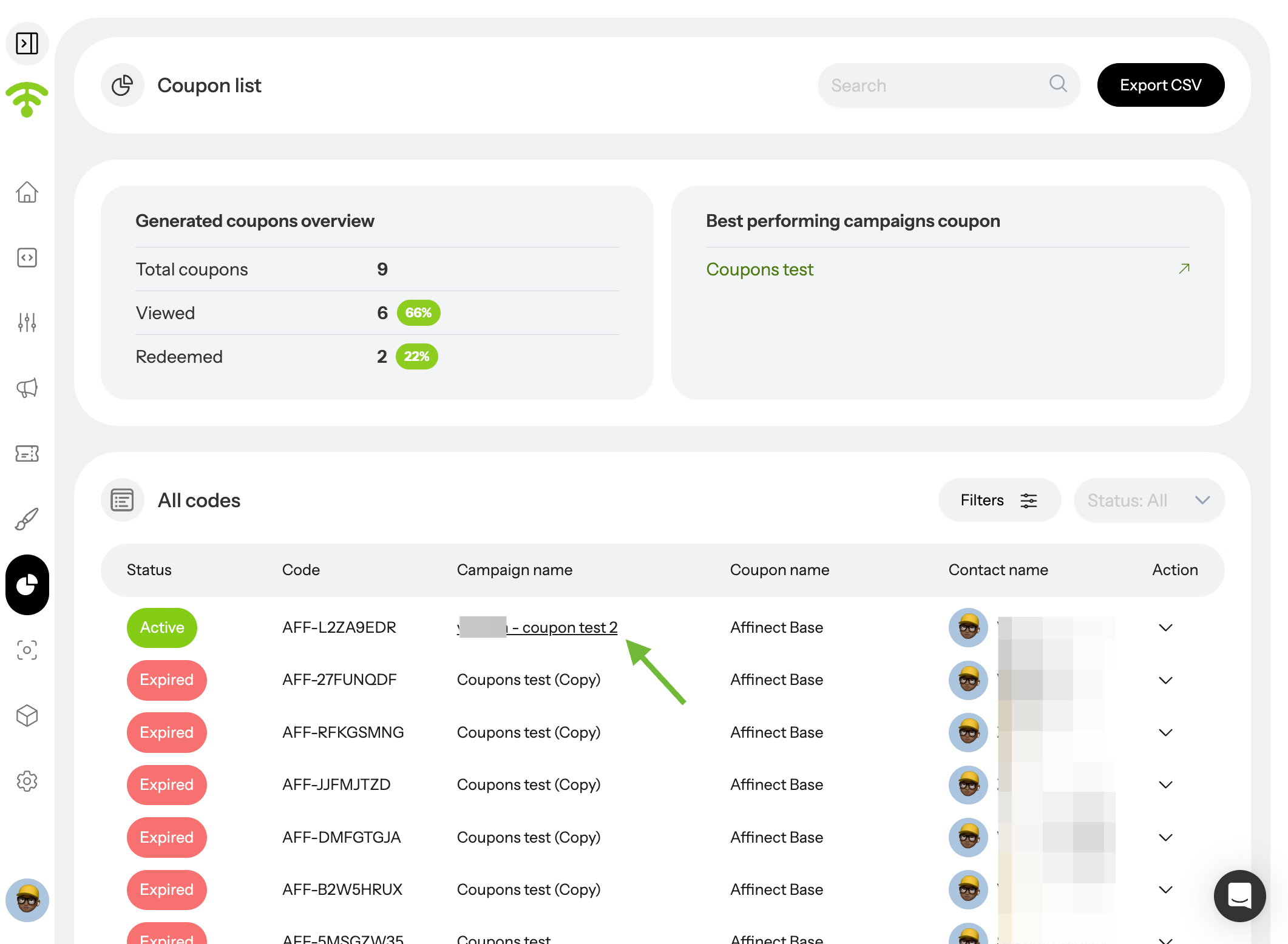1288x944 pixels.
Task: Click the Code column header
Action: (301, 570)
